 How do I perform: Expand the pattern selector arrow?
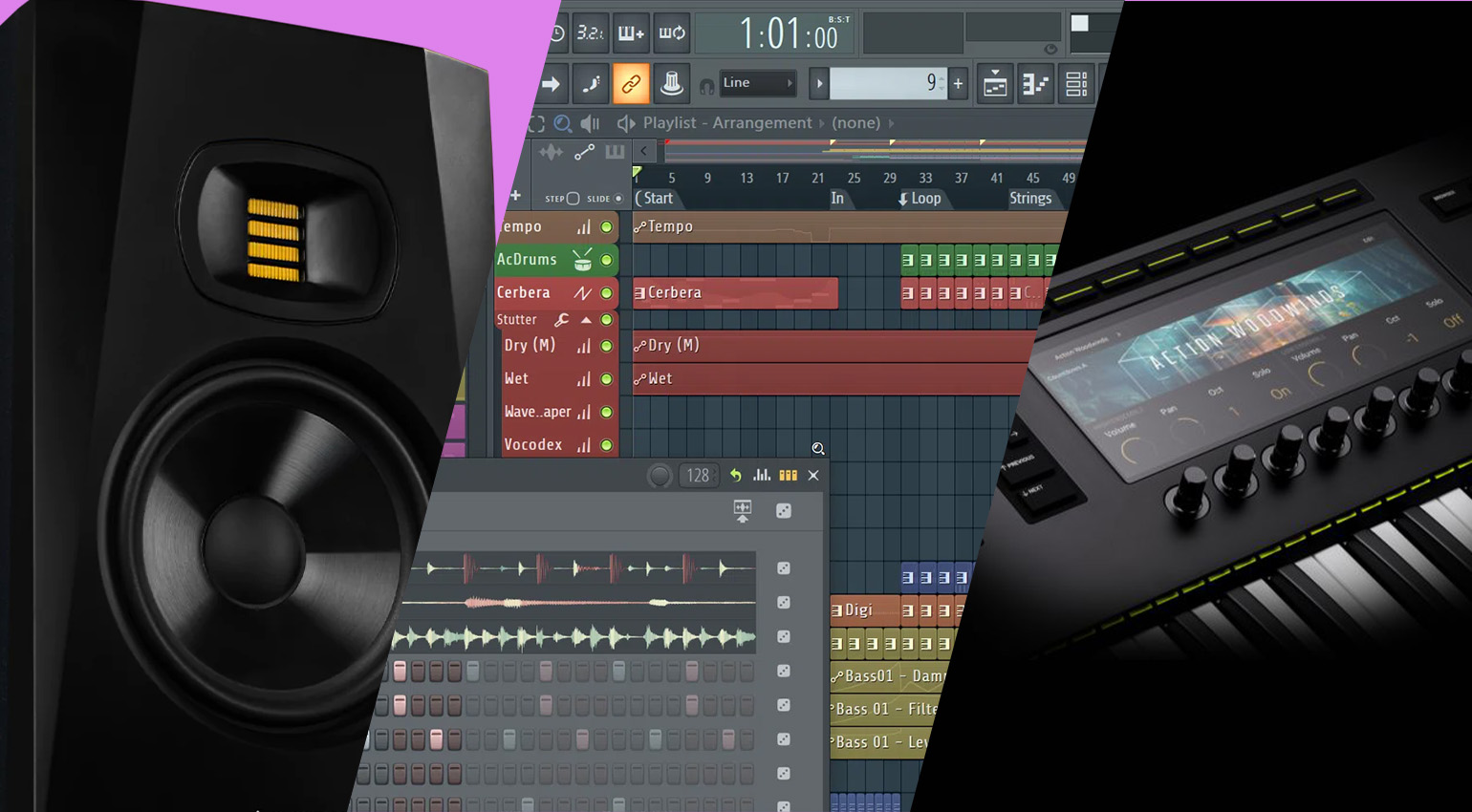(x=819, y=84)
